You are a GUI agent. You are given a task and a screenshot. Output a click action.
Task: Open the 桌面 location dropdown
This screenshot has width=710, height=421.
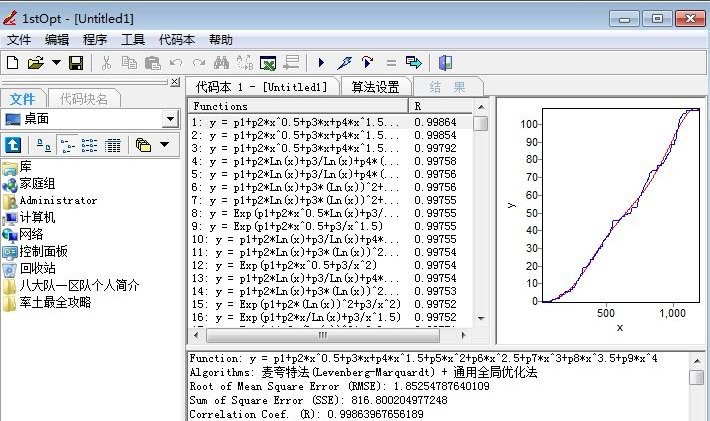click(x=170, y=120)
